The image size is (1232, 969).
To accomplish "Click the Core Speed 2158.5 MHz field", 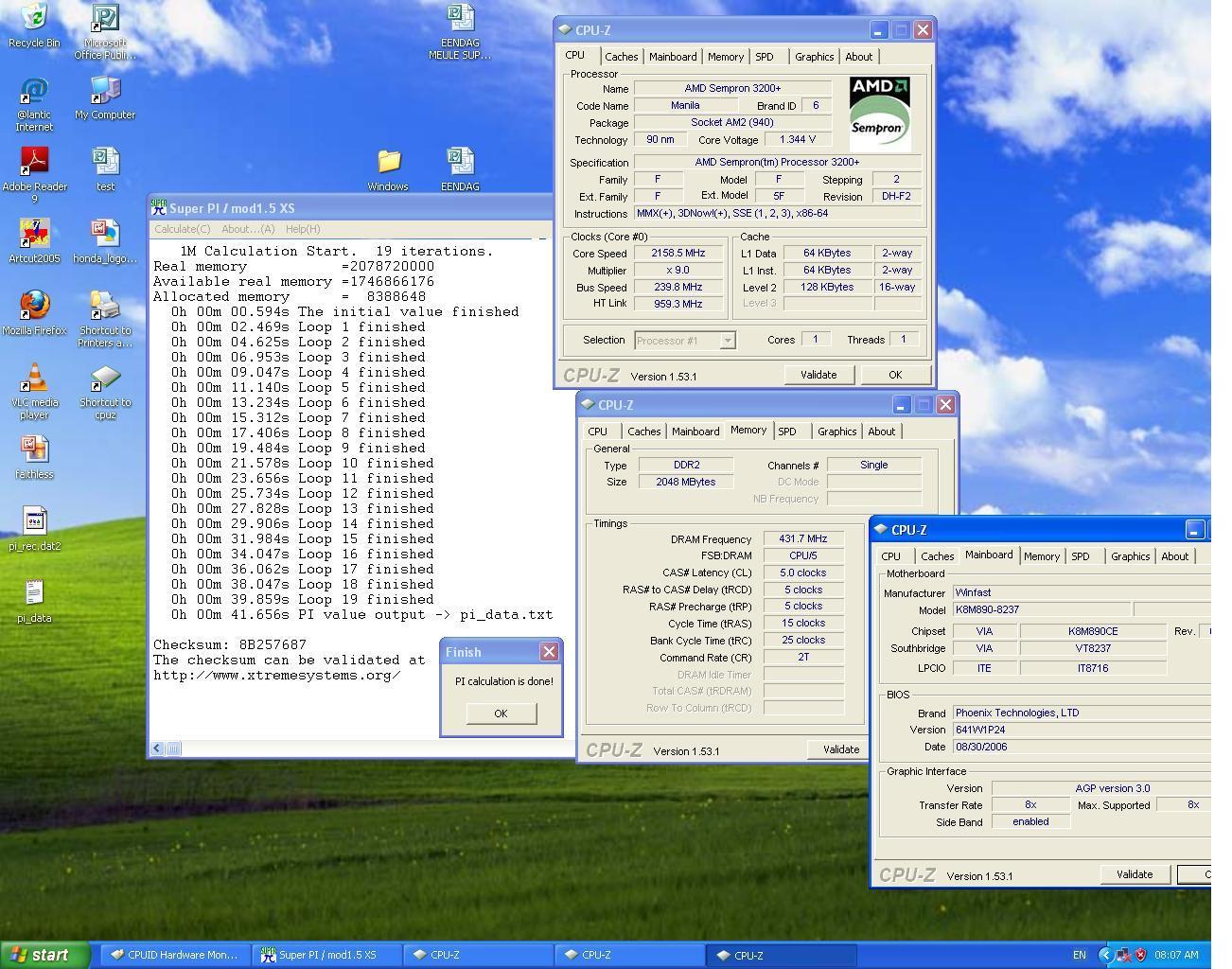I will (678, 254).
